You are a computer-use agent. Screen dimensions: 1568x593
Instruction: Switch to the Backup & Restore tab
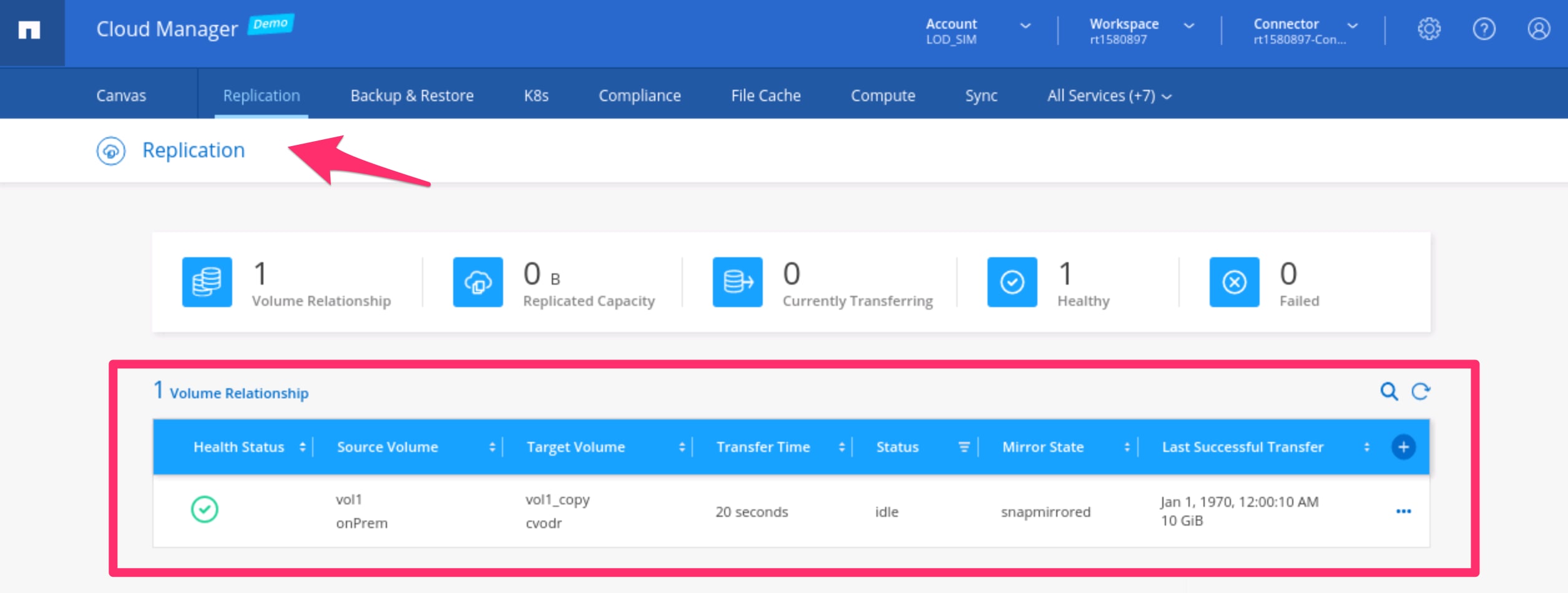pyautogui.click(x=412, y=96)
